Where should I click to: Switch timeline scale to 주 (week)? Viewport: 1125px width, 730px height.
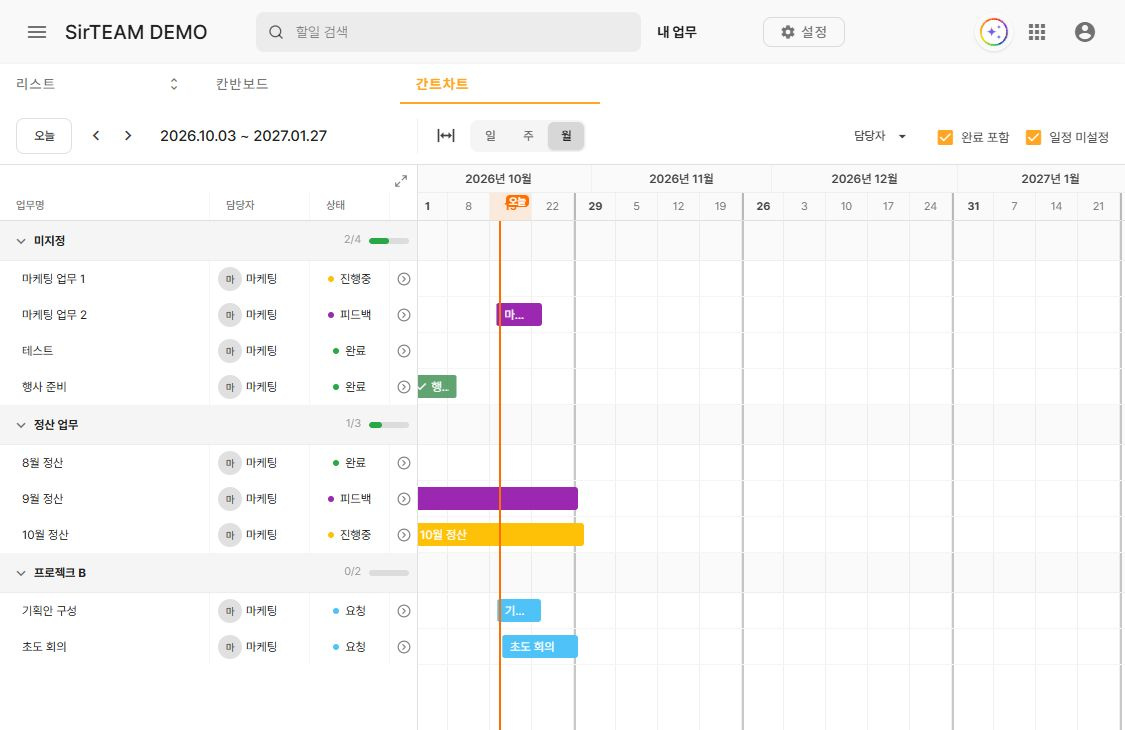point(528,136)
